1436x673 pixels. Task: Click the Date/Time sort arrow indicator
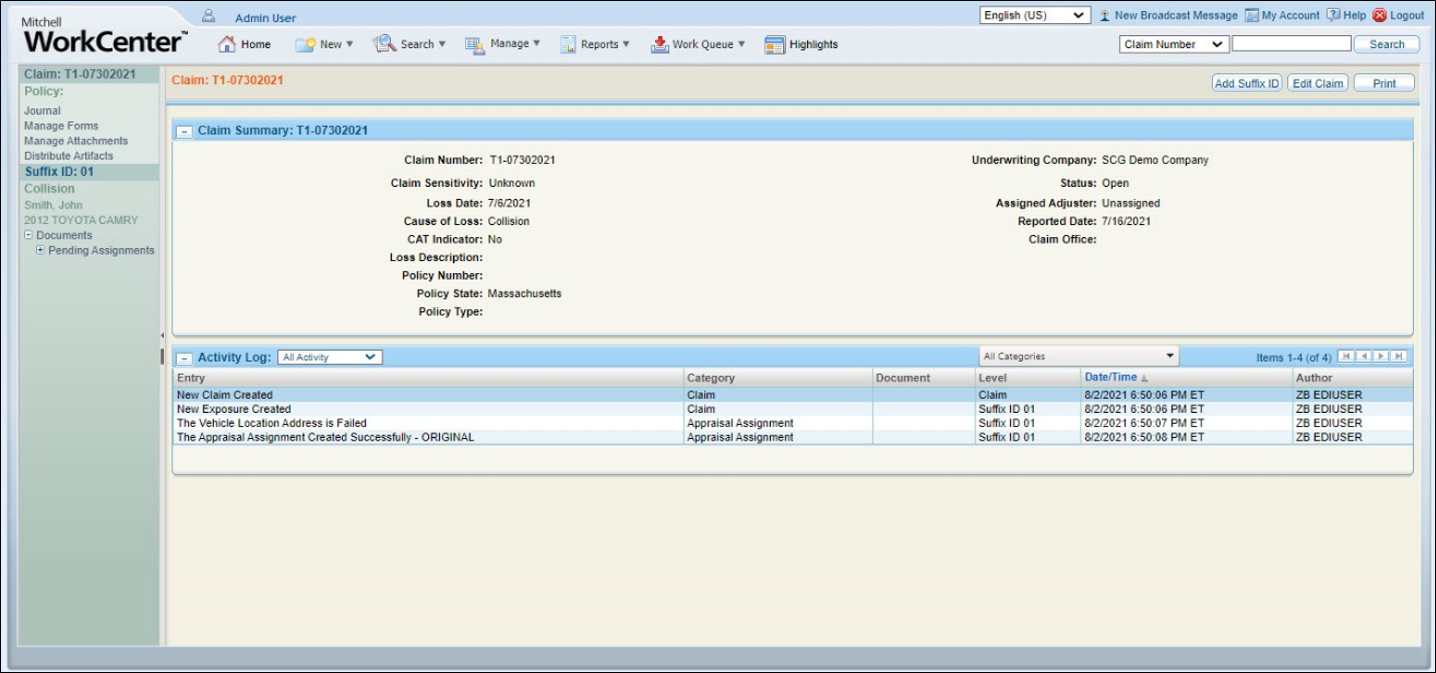[1144, 379]
